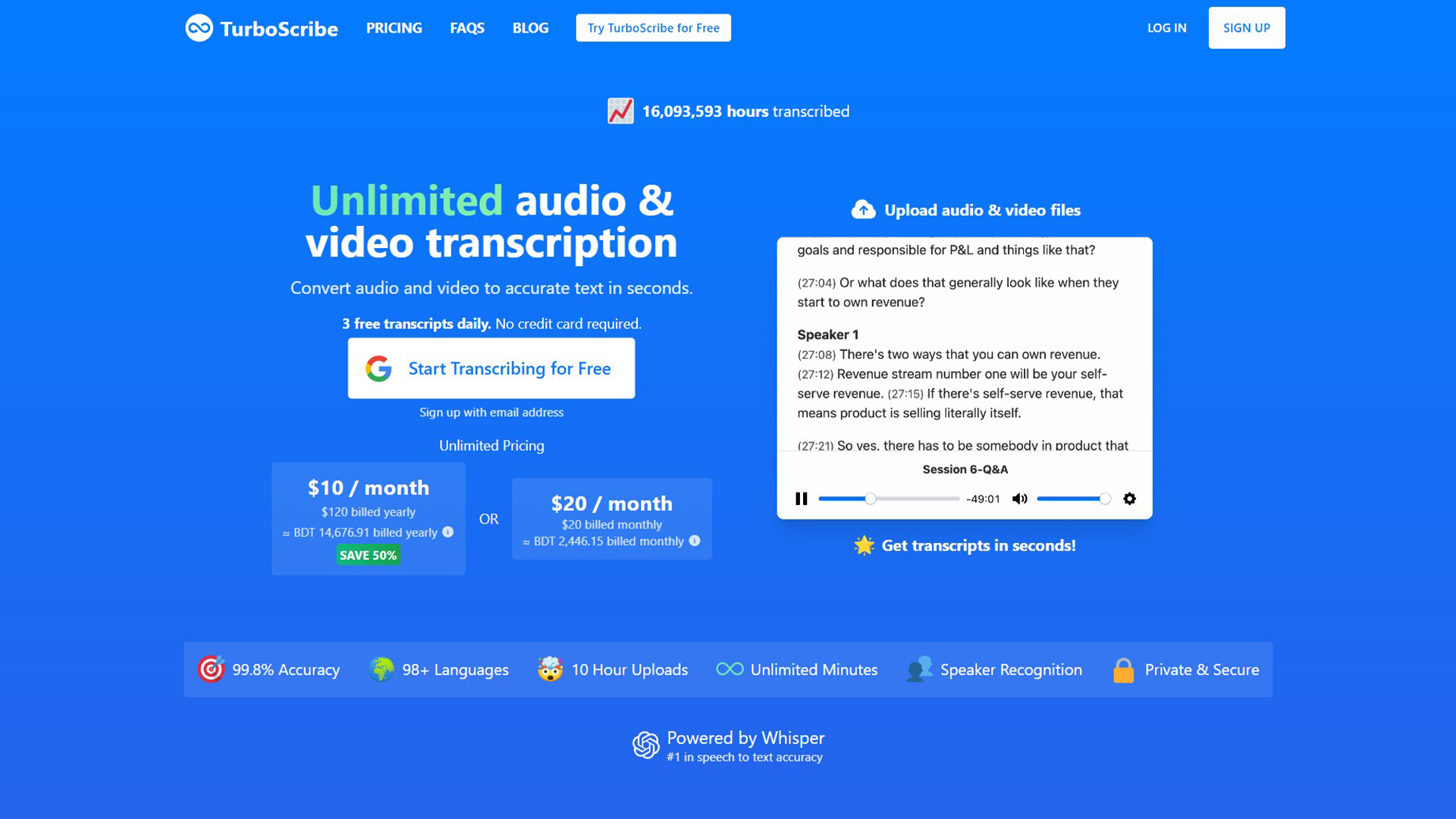Screen dimensions: 1456x819
Task: Pause the Session 6-Q&A audio playback
Action: point(801,498)
